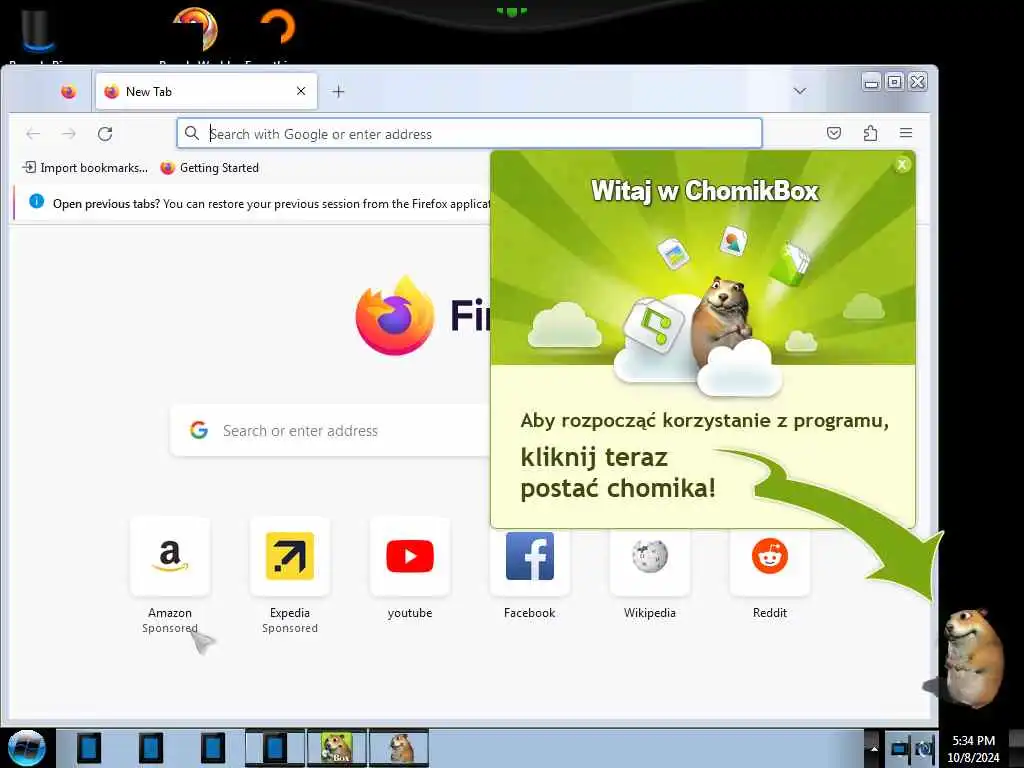Open a new tab with plus button
1024x768 pixels.
(338, 92)
